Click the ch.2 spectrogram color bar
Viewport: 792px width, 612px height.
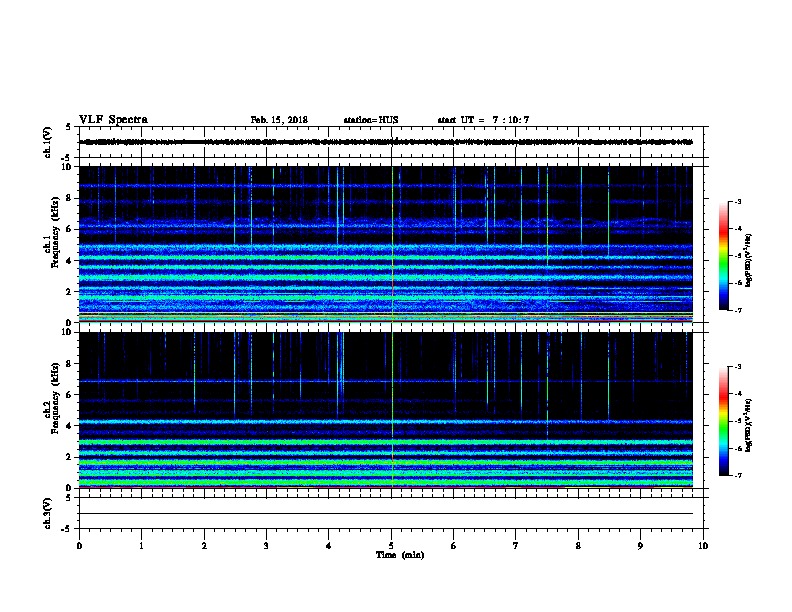pyautogui.click(x=723, y=421)
